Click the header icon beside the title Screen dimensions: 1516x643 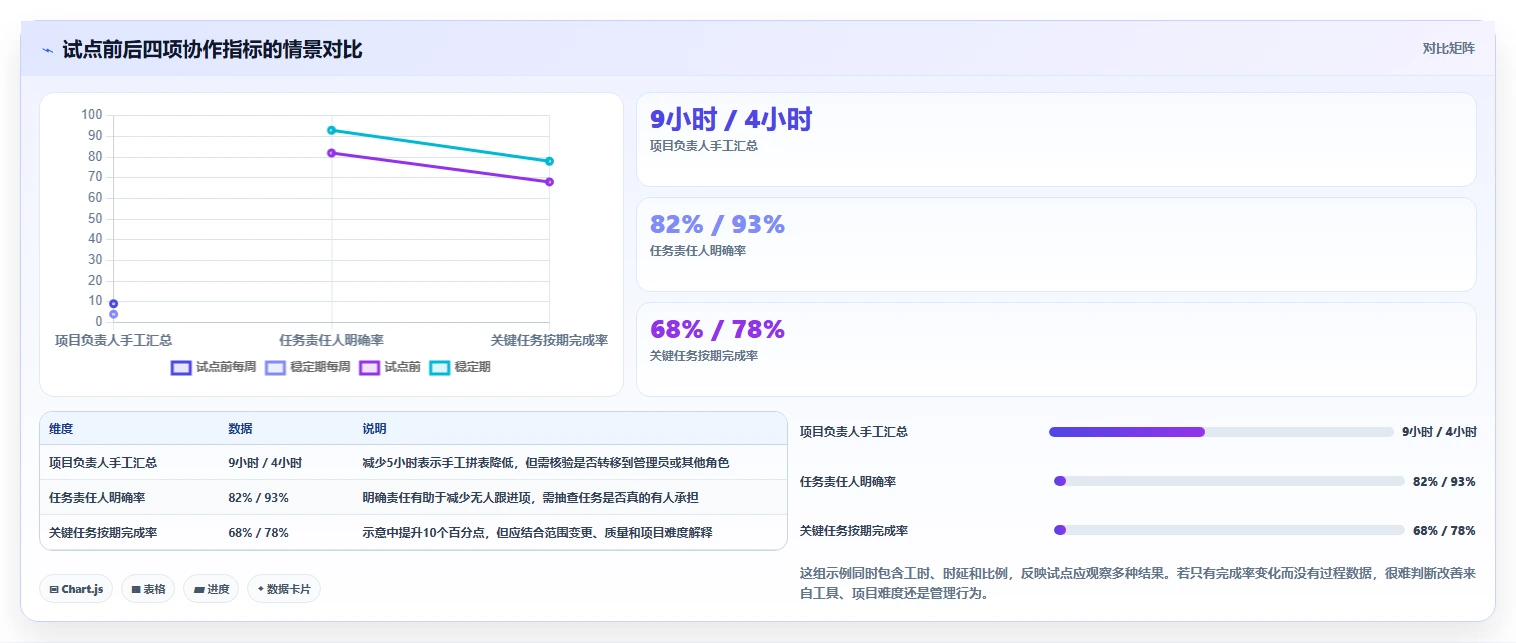pyautogui.click(x=47, y=50)
